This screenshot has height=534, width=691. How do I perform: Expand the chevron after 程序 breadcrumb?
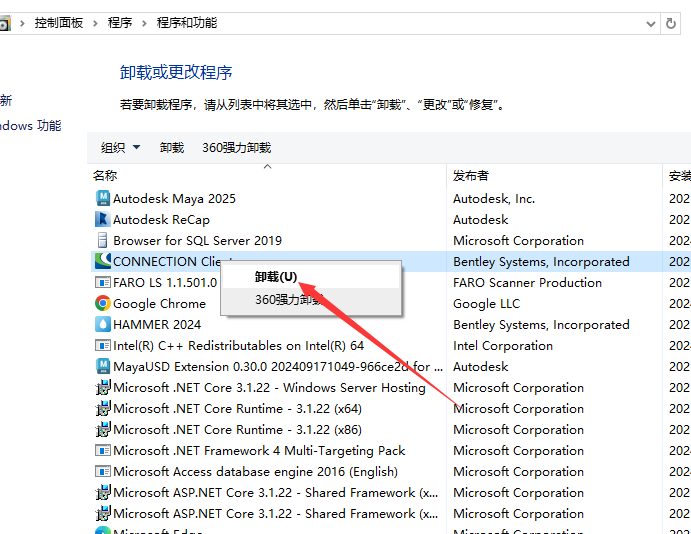(x=144, y=23)
